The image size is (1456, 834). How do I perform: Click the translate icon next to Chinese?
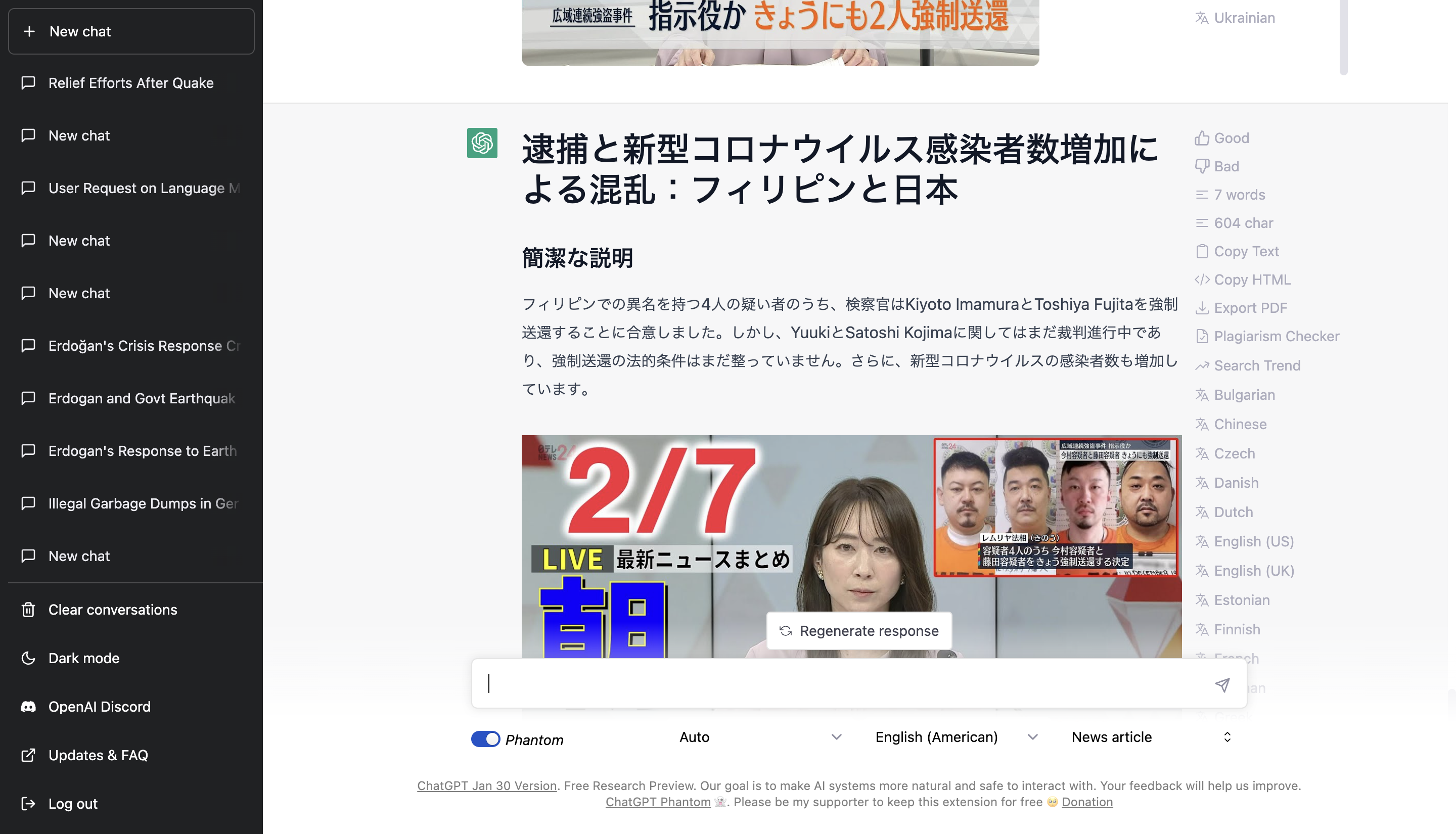(x=1202, y=425)
